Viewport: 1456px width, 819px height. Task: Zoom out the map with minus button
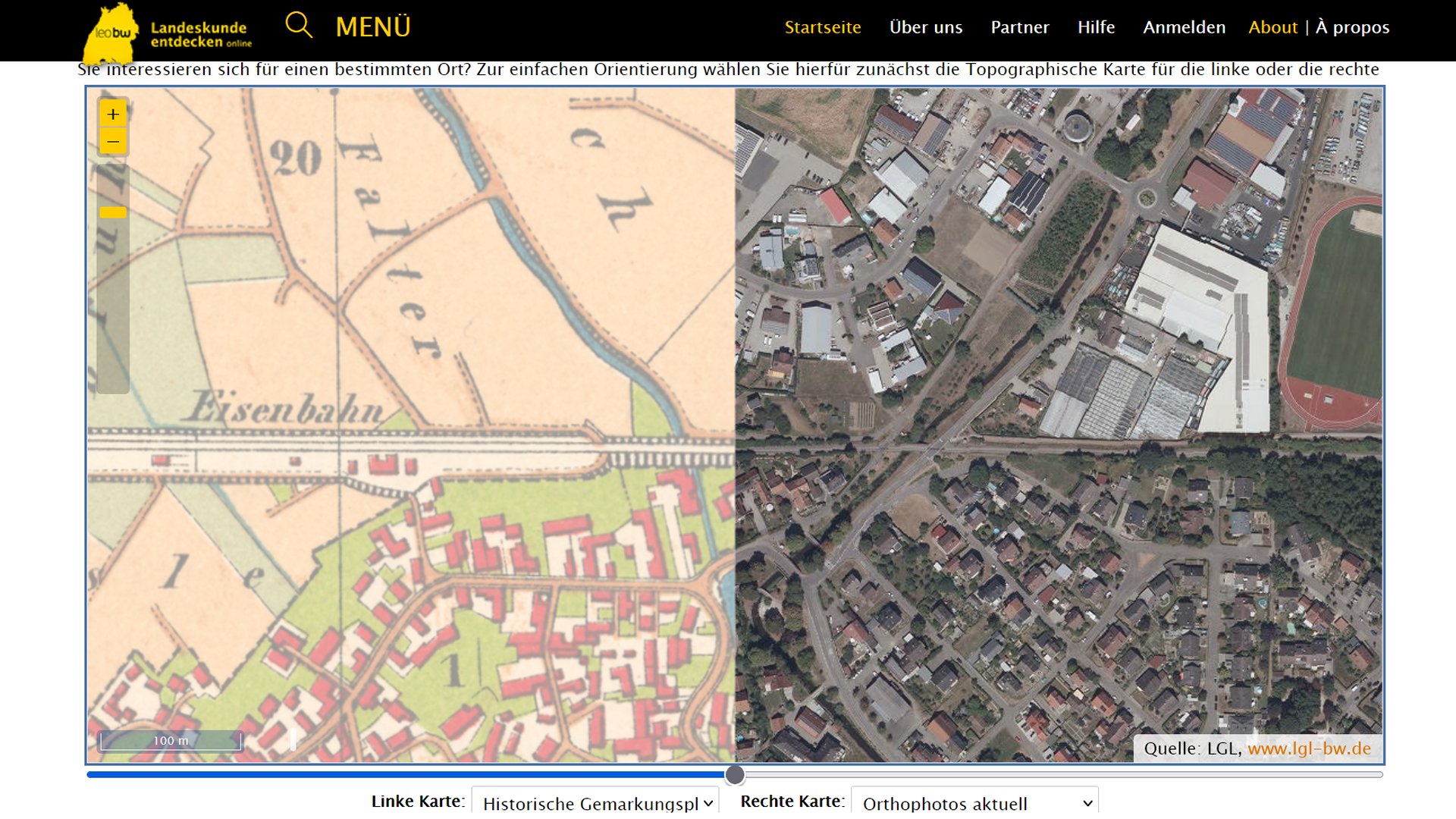[113, 141]
